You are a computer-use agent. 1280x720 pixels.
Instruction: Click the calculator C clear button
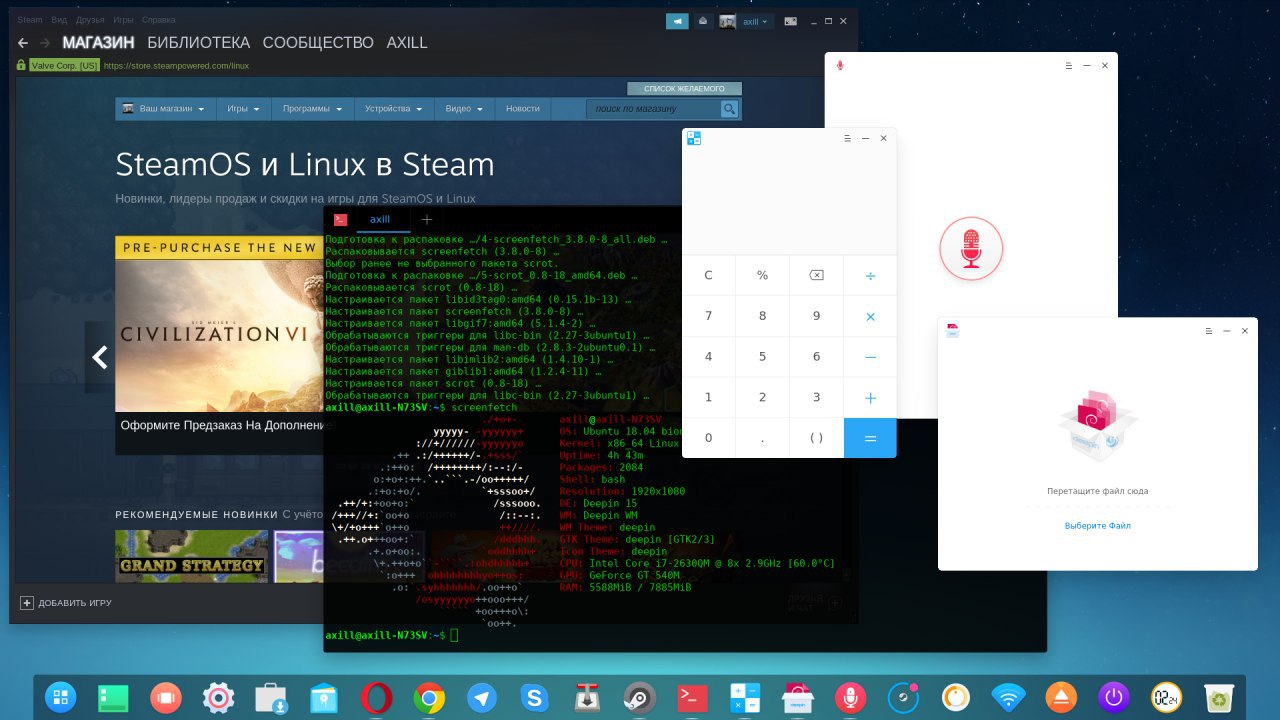click(x=708, y=275)
